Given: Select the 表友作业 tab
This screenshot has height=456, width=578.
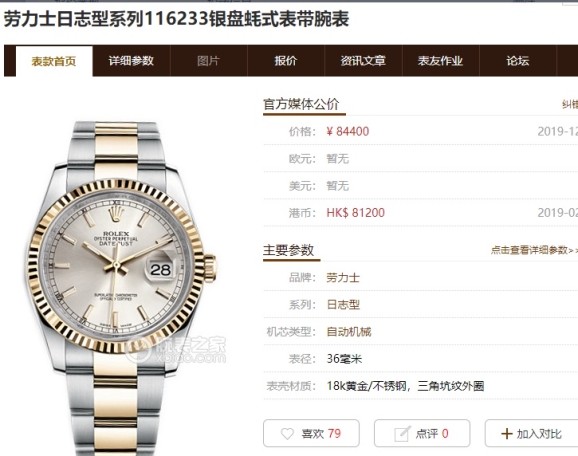Looking at the screenshot, I should point(441,61).
